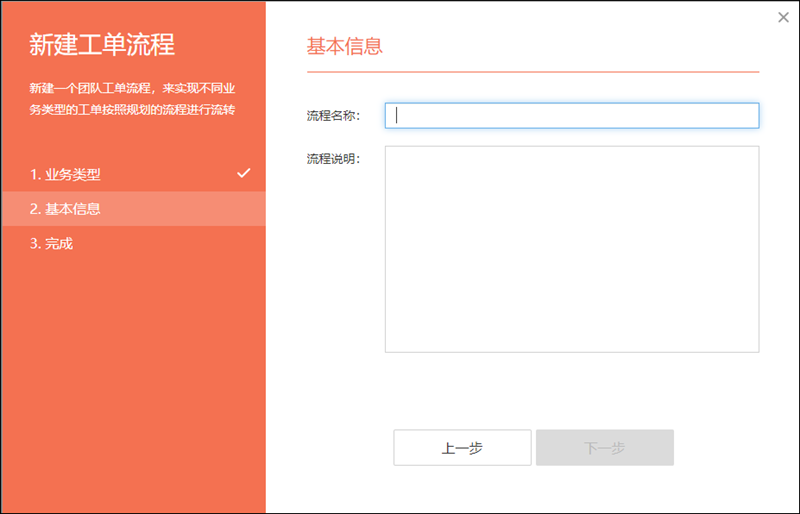
Task: Click the sidebar description paragraph text
Action: pos(132,98)
